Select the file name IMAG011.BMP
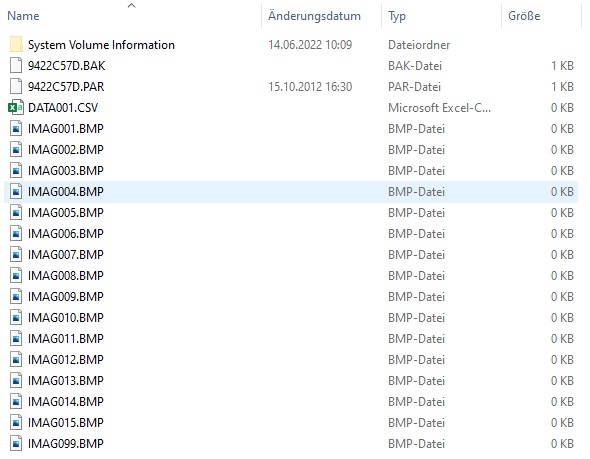The width and height of the screenshot is (590, 459). 66,339
